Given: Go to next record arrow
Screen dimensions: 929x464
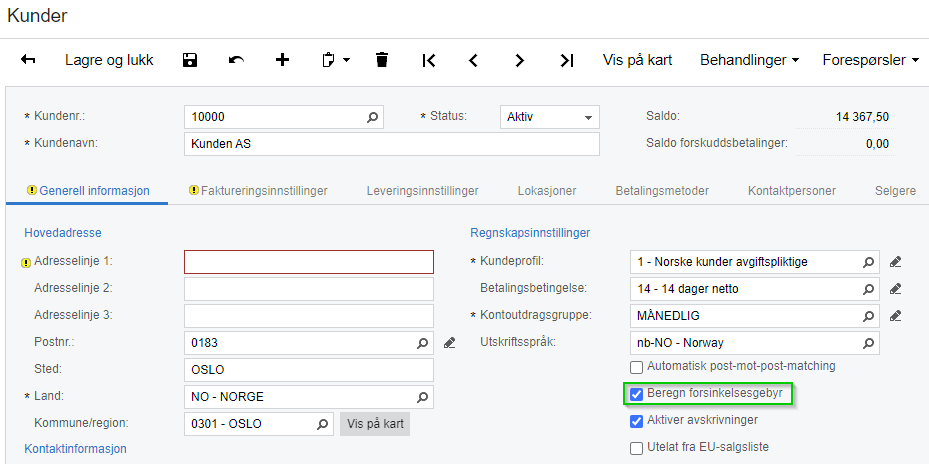Looking at the screenshot, I should pos(520,60).
